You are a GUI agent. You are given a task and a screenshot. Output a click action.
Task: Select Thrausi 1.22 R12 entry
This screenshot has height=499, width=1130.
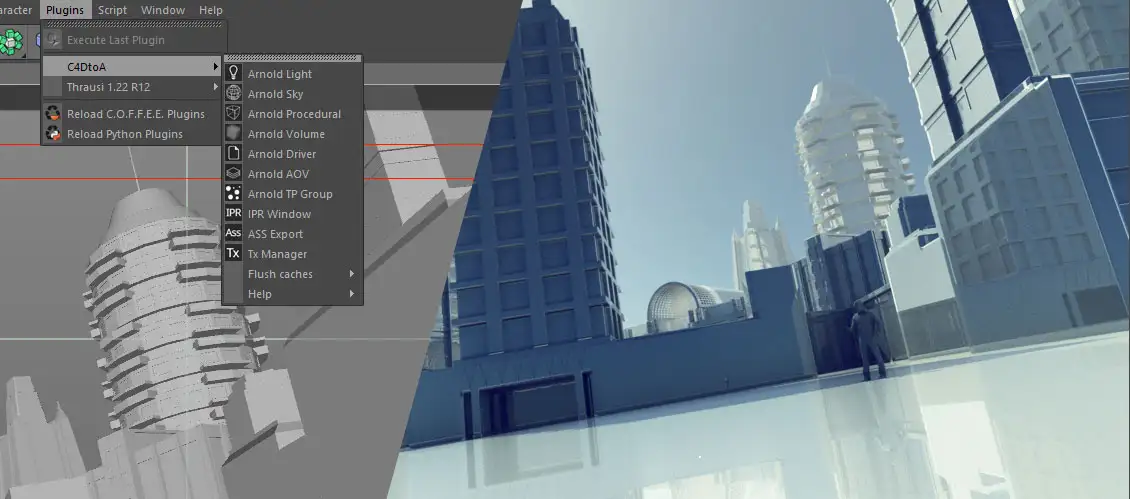pos(133,87)
